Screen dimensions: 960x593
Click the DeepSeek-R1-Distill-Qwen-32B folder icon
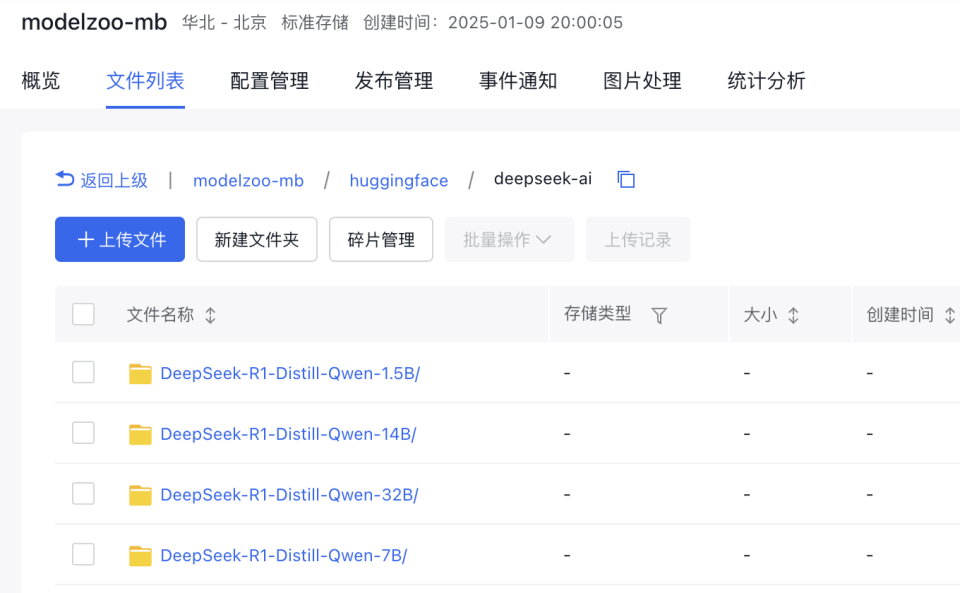point(140,495)
